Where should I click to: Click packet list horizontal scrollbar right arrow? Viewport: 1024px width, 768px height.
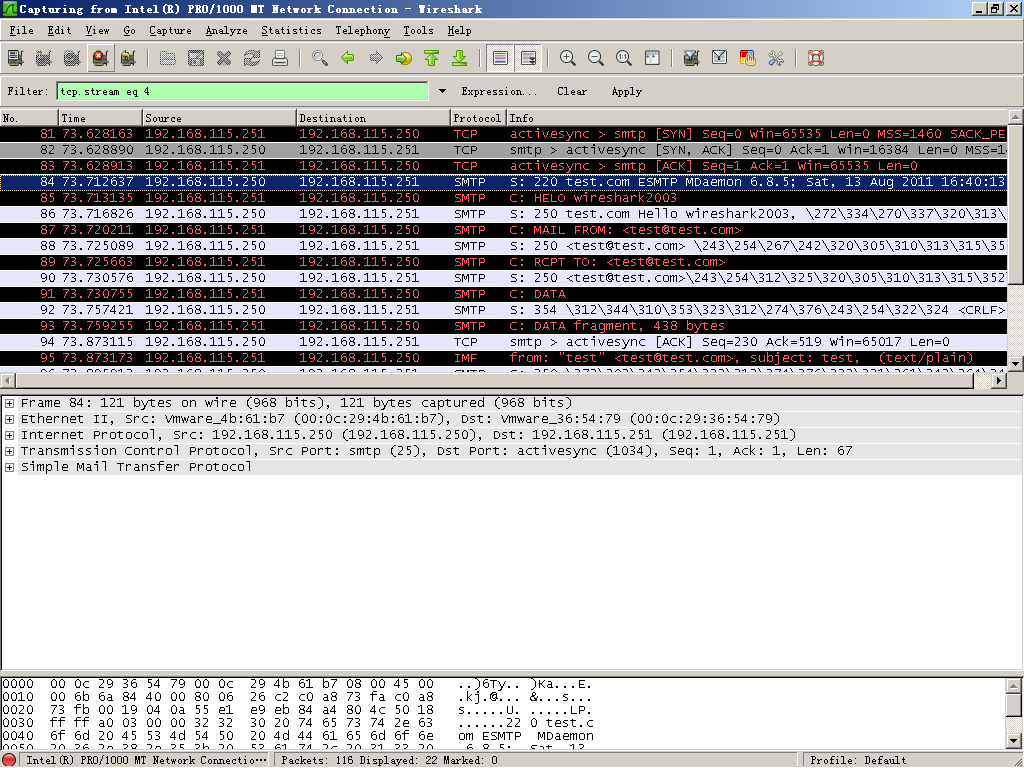pyautogui.click(x=999, y=380)
